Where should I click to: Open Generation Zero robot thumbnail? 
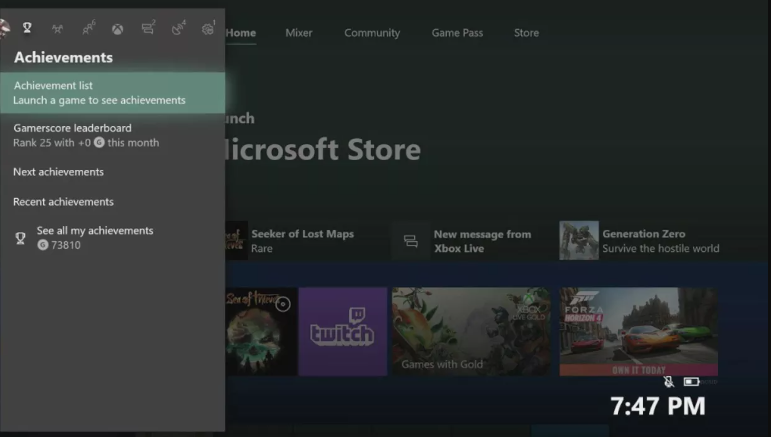579,240
